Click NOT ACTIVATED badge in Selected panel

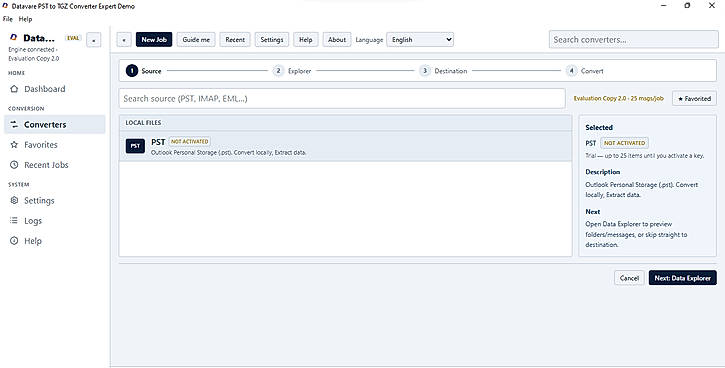[624, 143]
